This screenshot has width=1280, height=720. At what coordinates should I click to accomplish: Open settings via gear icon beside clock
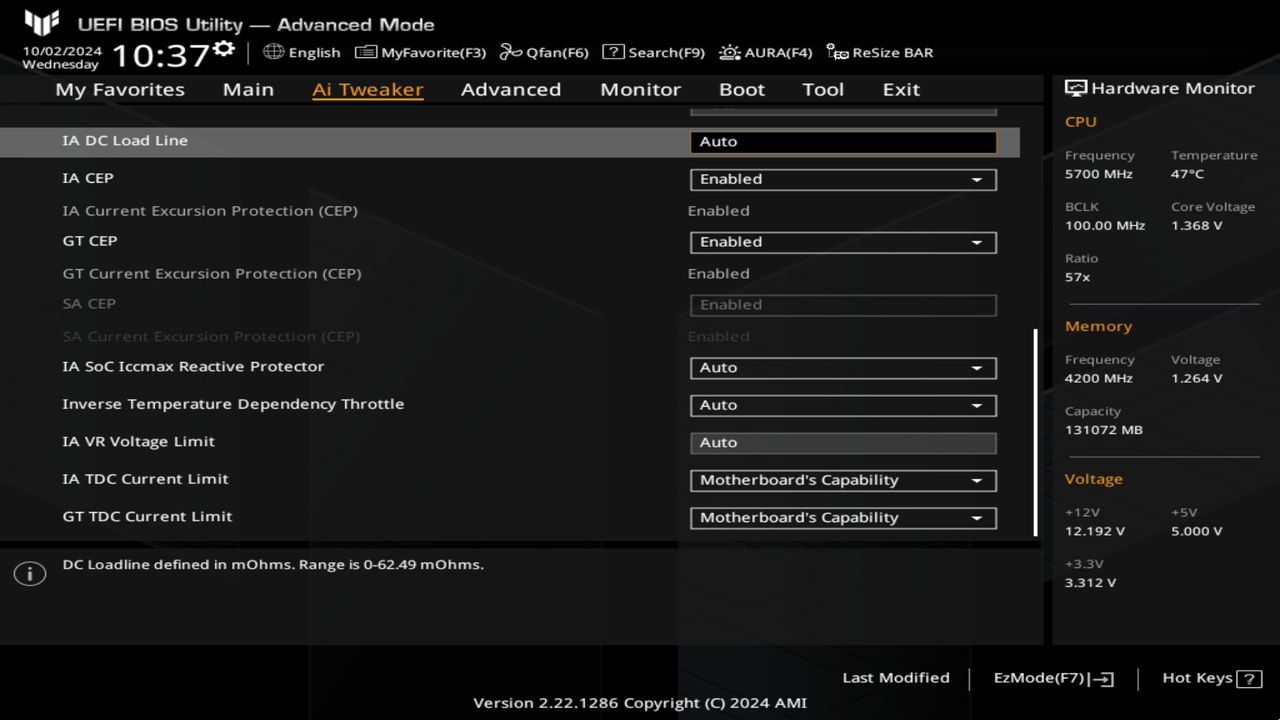(224, 48)
